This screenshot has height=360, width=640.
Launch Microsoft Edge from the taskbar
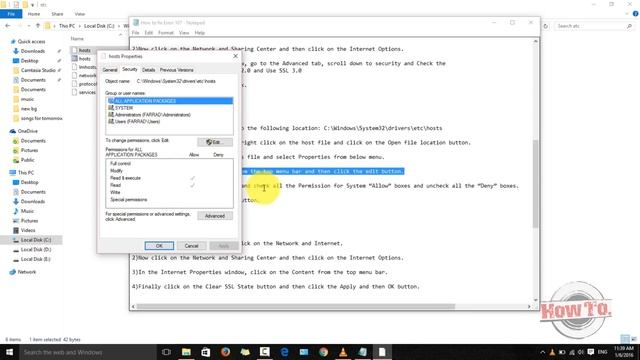pos(284,352)
